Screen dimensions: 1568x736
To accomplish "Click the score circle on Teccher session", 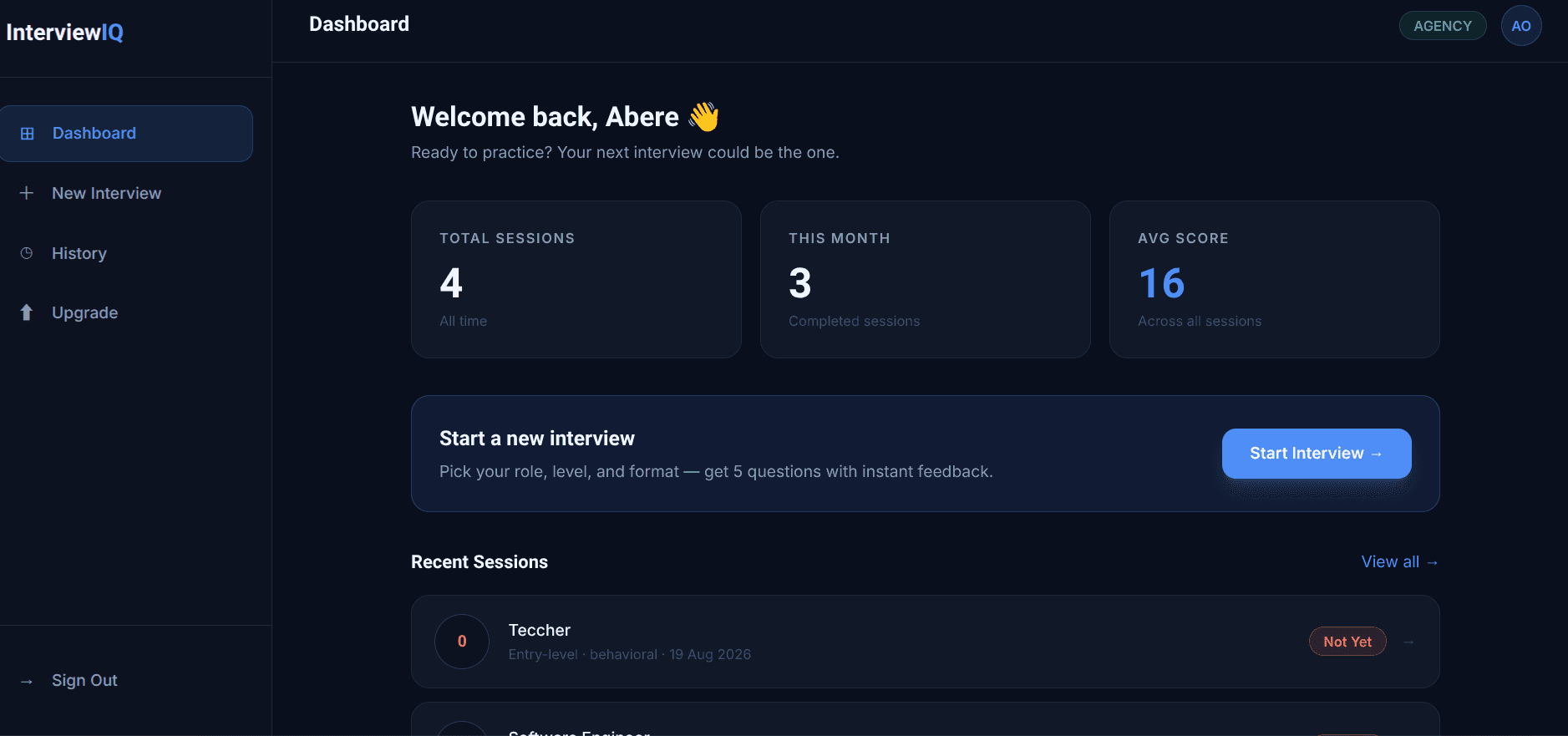I will click(x=462, y=642).
